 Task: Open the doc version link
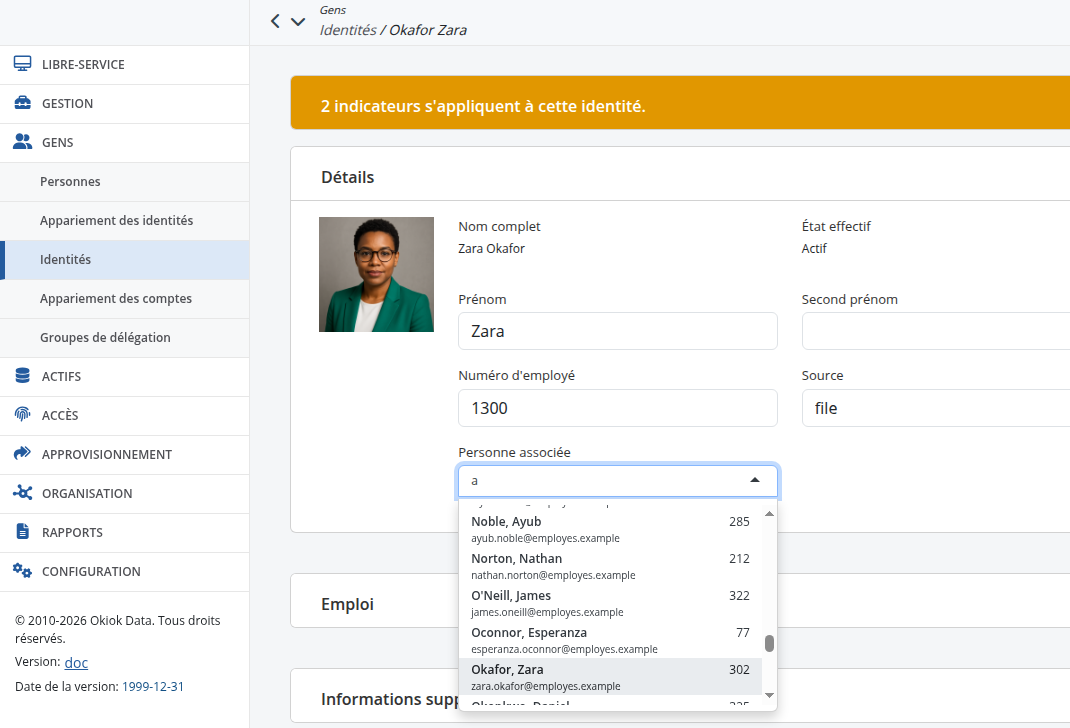(x=76, y=663)
